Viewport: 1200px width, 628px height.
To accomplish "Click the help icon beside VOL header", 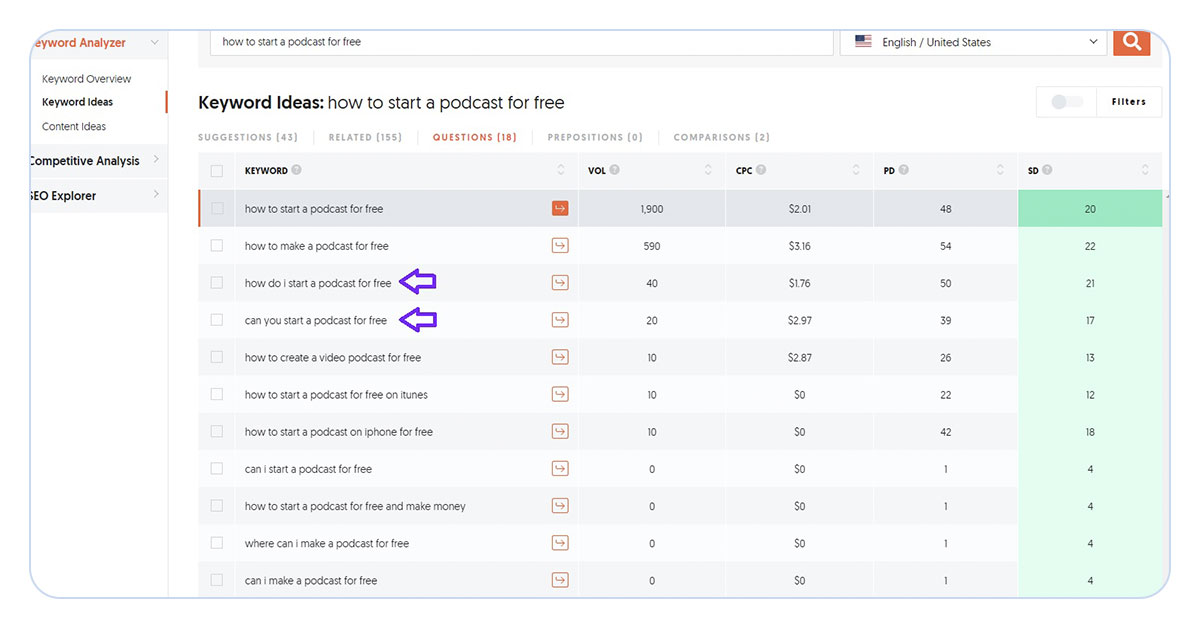I will [x=615, y=170].
